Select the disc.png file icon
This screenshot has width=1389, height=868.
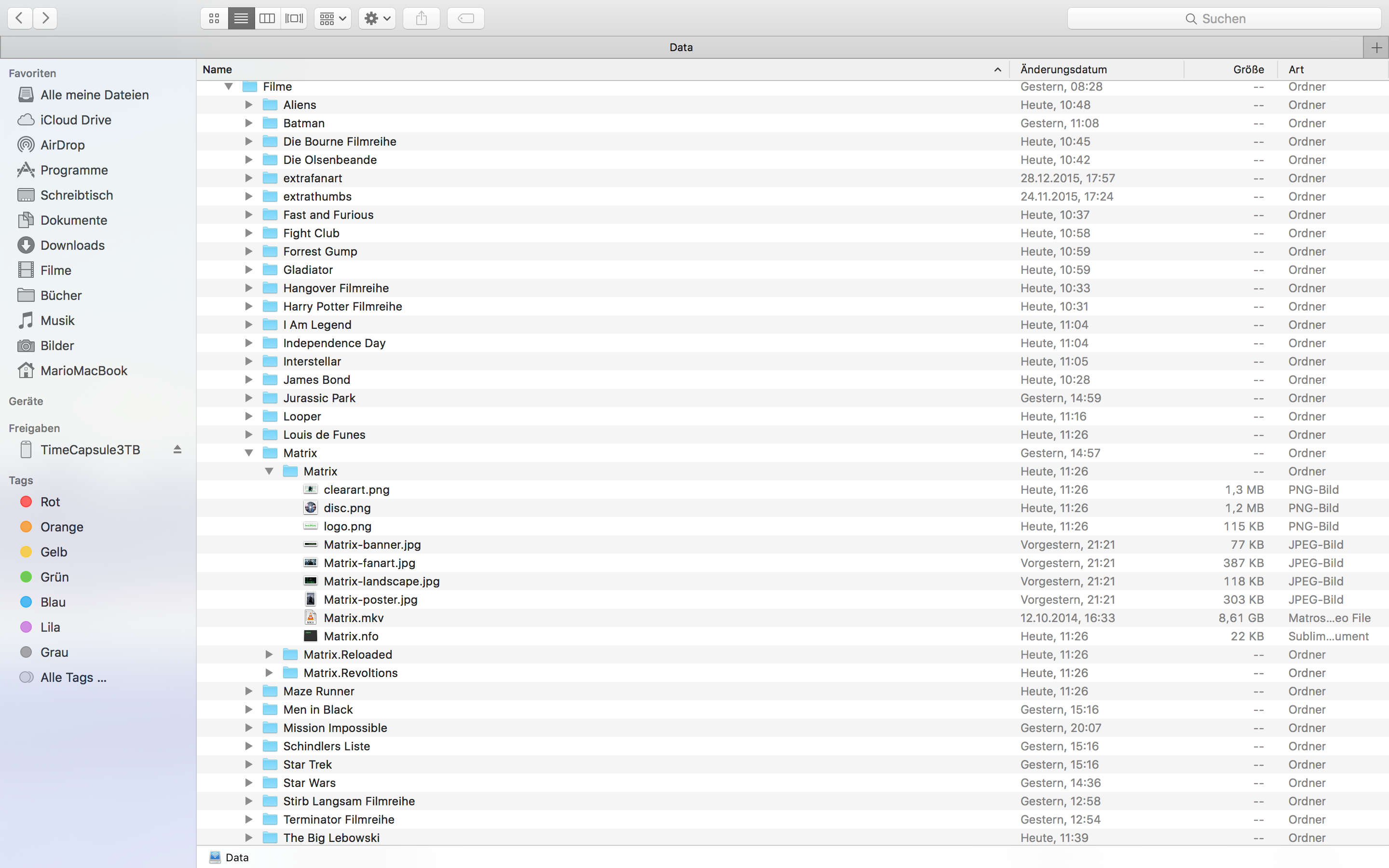(311, 507)
